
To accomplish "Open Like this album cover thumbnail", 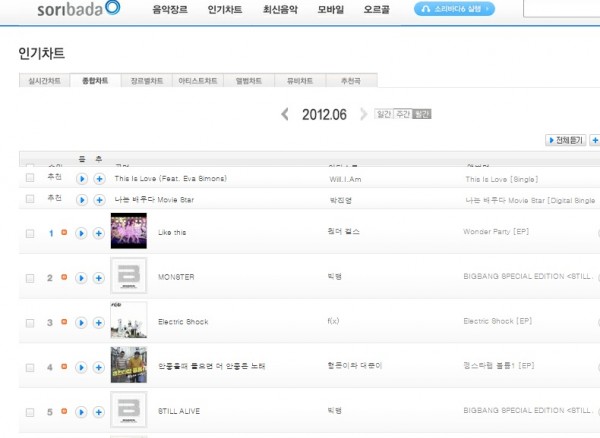I will click(129, 231).
